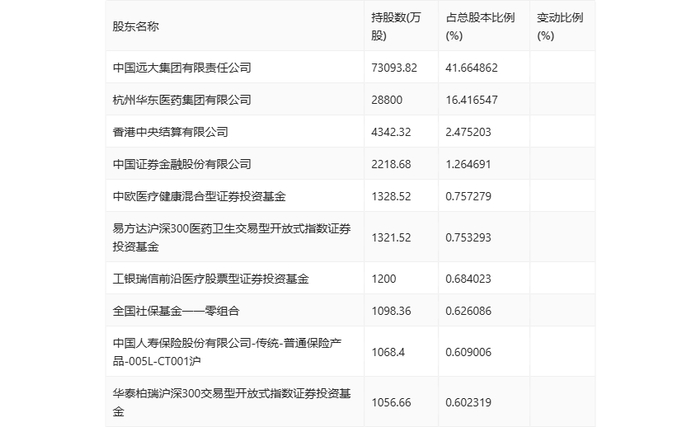The height and width of the screenshot is (427, 700).
Task: Click the 持股数(万股) column header
Action: point(396,26)
